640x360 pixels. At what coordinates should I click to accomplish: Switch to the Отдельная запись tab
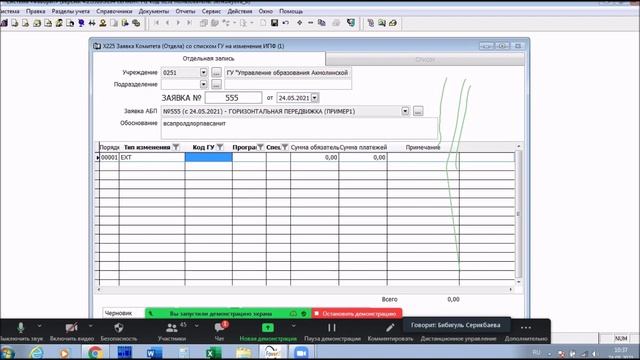point(208,58)
